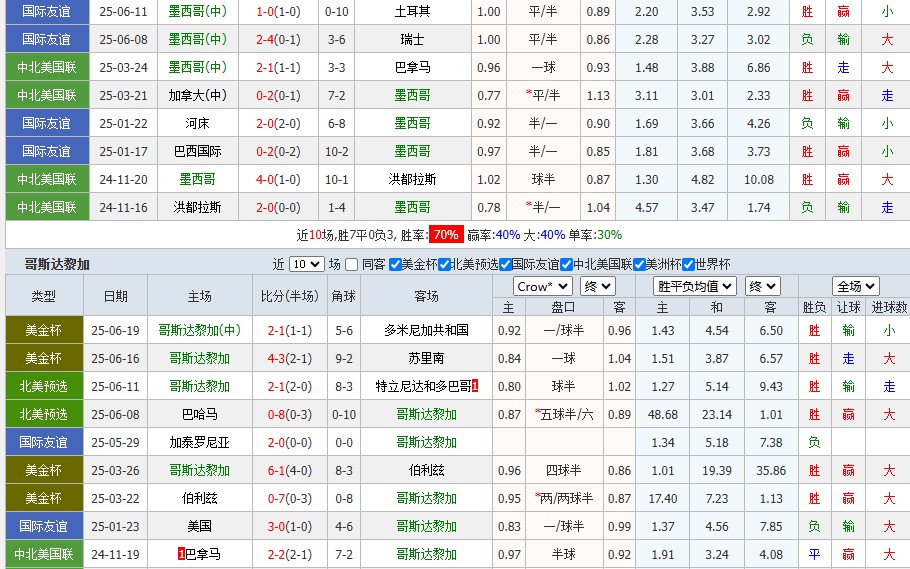This screenshot has width=910, height=569.
Task: Click the 类型 column header
Action: pyautogui.click(x=44, y=296)
